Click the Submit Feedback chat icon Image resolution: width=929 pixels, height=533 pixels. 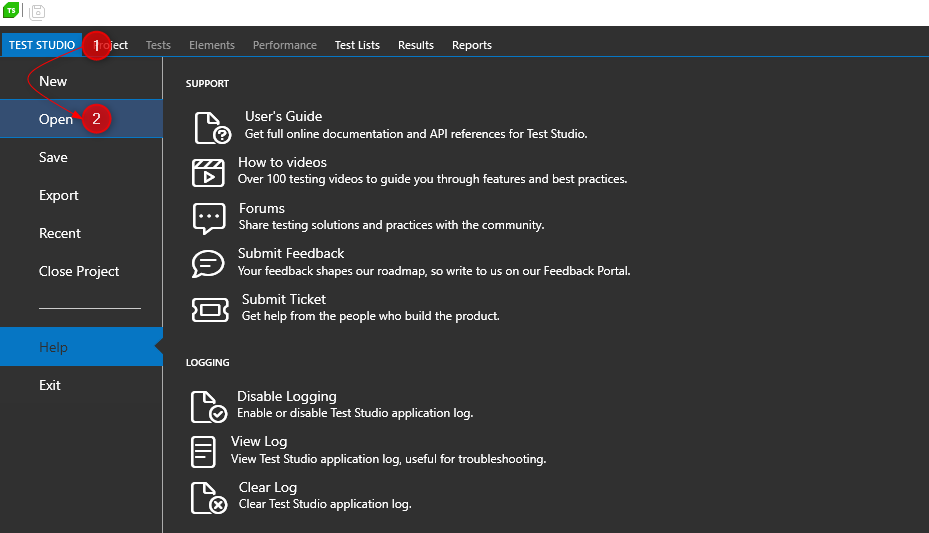pyautogui.click(x=208, y=263)
